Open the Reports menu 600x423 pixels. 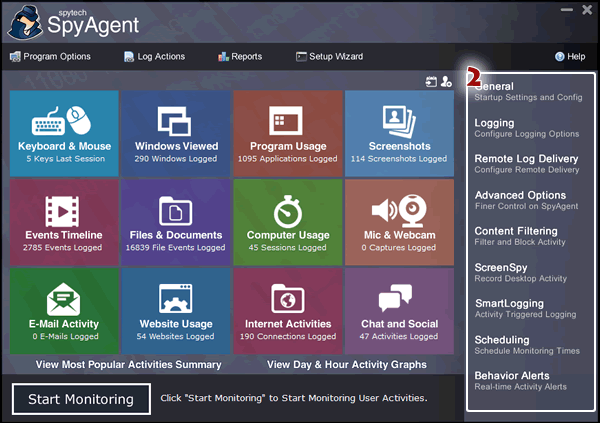click(x=240, y=57)
